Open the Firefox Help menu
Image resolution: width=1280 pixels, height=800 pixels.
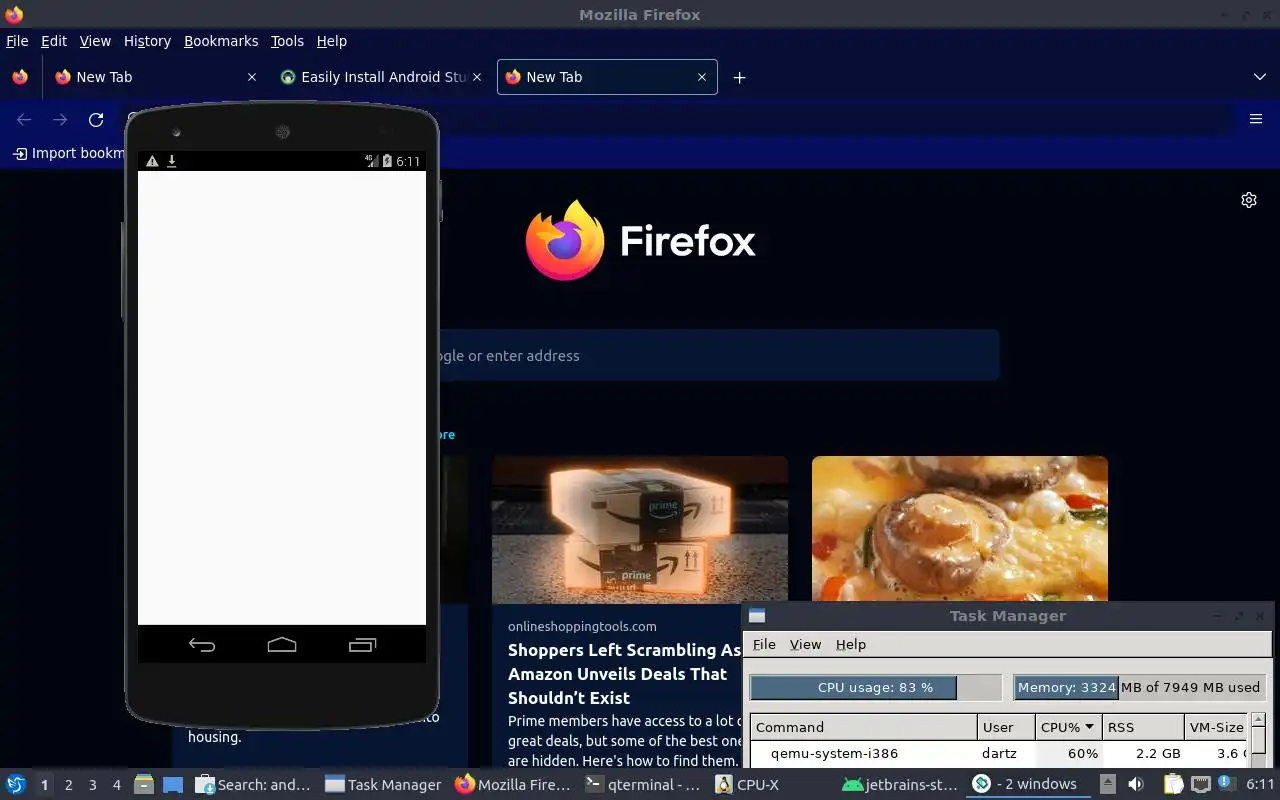[x=332, y=41]
